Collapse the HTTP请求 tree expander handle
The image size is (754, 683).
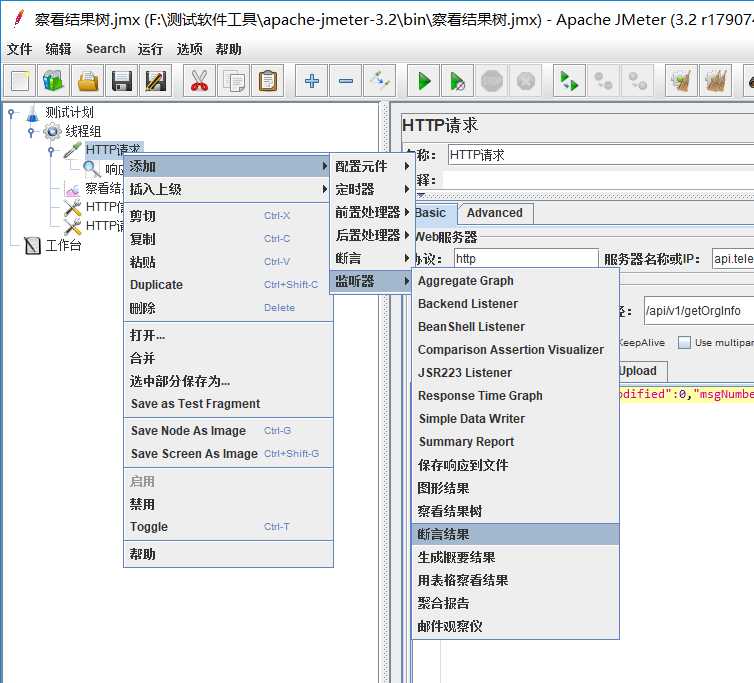click(x=51, y=151)
